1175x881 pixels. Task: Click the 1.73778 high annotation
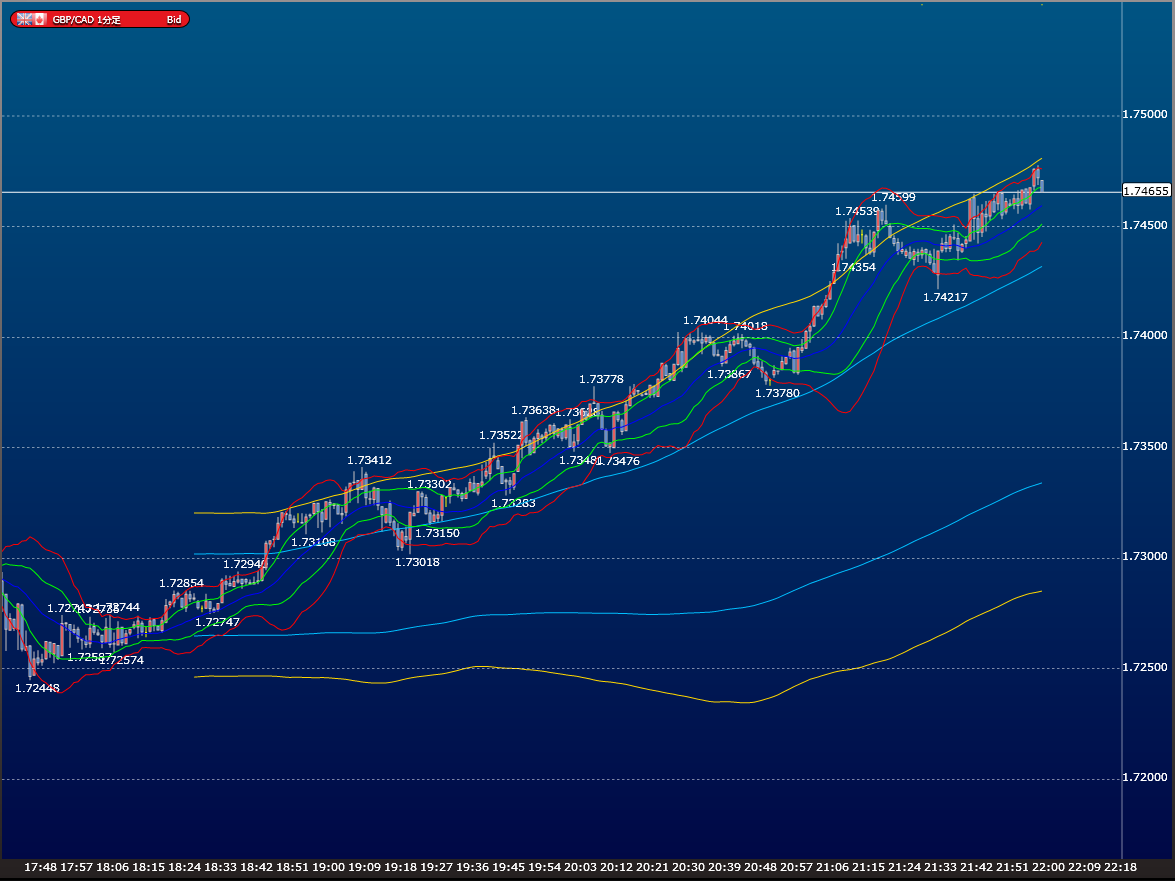[601, 380]
